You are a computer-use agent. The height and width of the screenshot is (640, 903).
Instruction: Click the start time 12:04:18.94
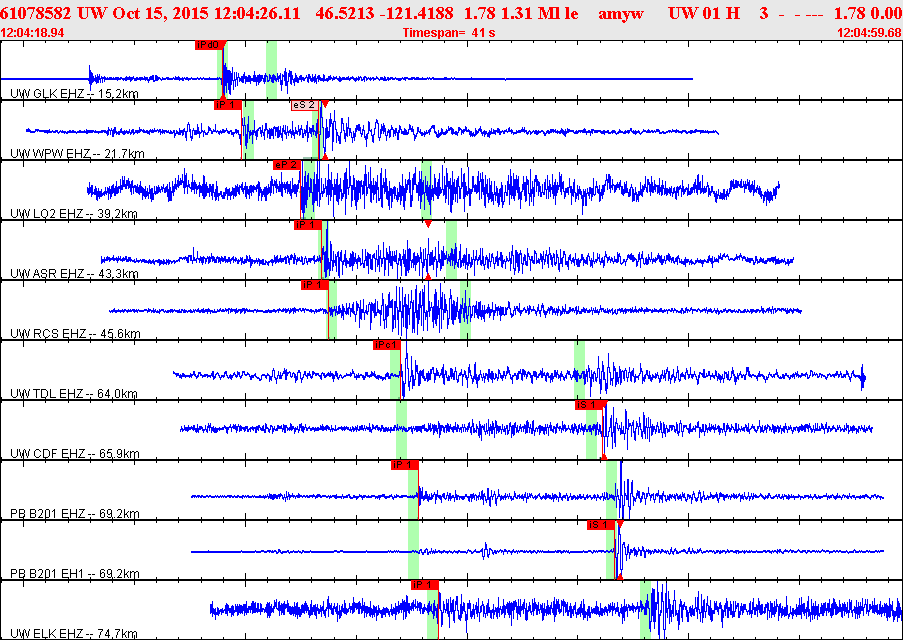[33, 33]
